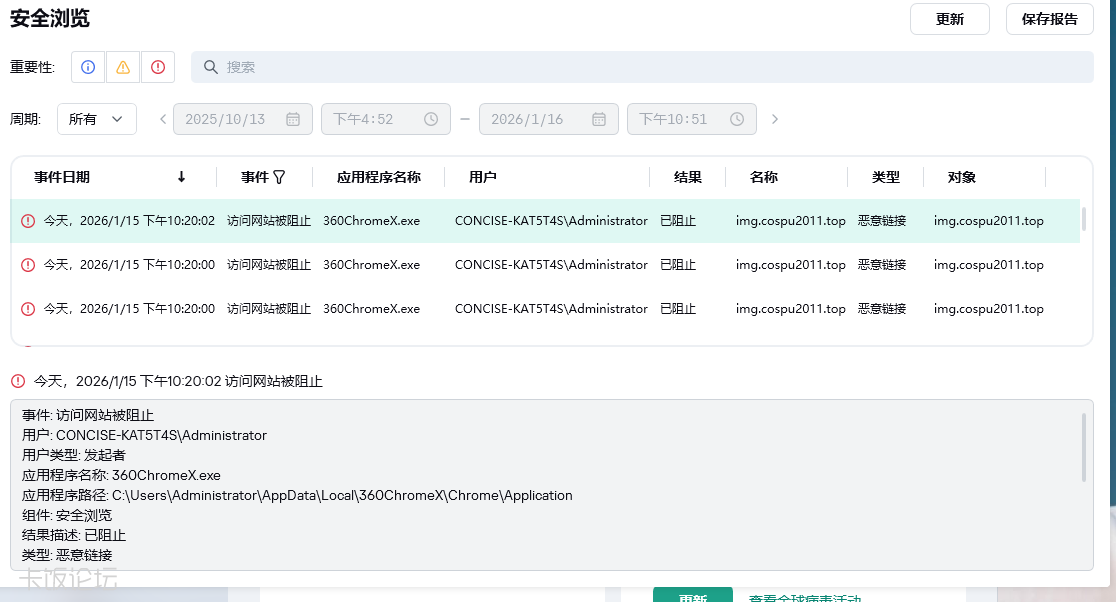Click the 保存报告 button
The height and width of the screenshot is (602, 1116).
(x=1049, y=19)
